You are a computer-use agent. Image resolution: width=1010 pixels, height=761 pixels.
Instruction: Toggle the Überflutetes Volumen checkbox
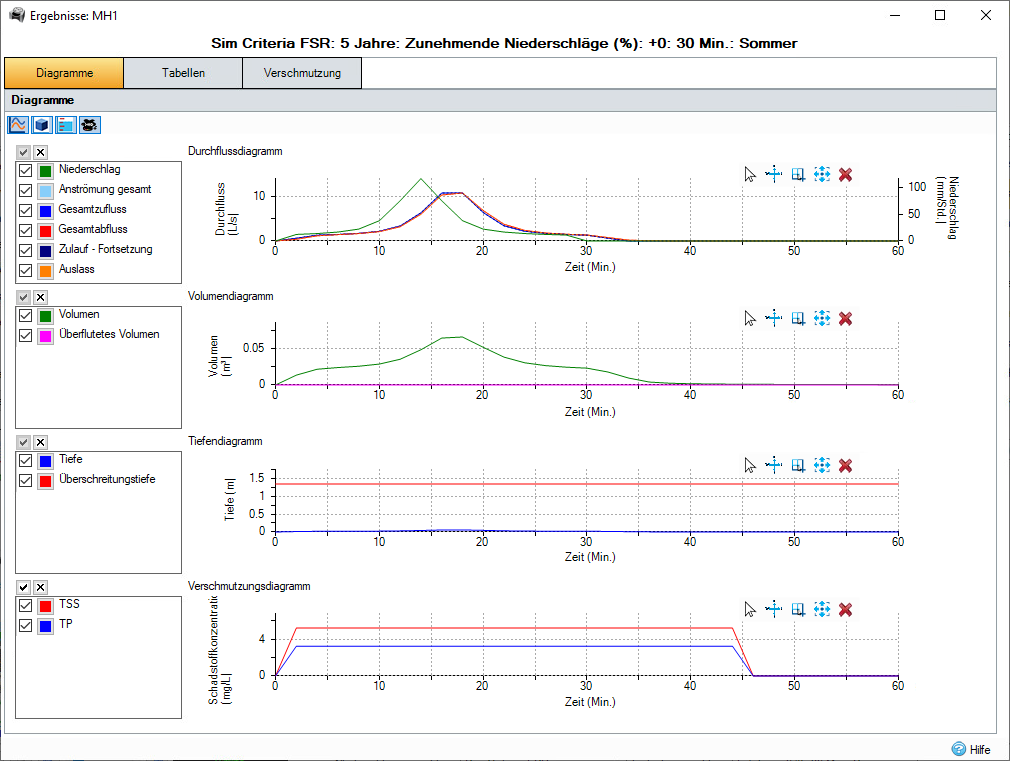25,336
